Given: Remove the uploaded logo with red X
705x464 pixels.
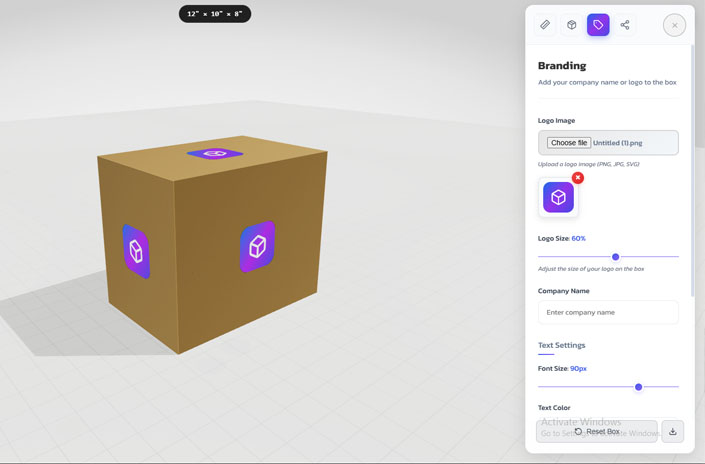Looking at the screenshot, I should coord(578,178).
